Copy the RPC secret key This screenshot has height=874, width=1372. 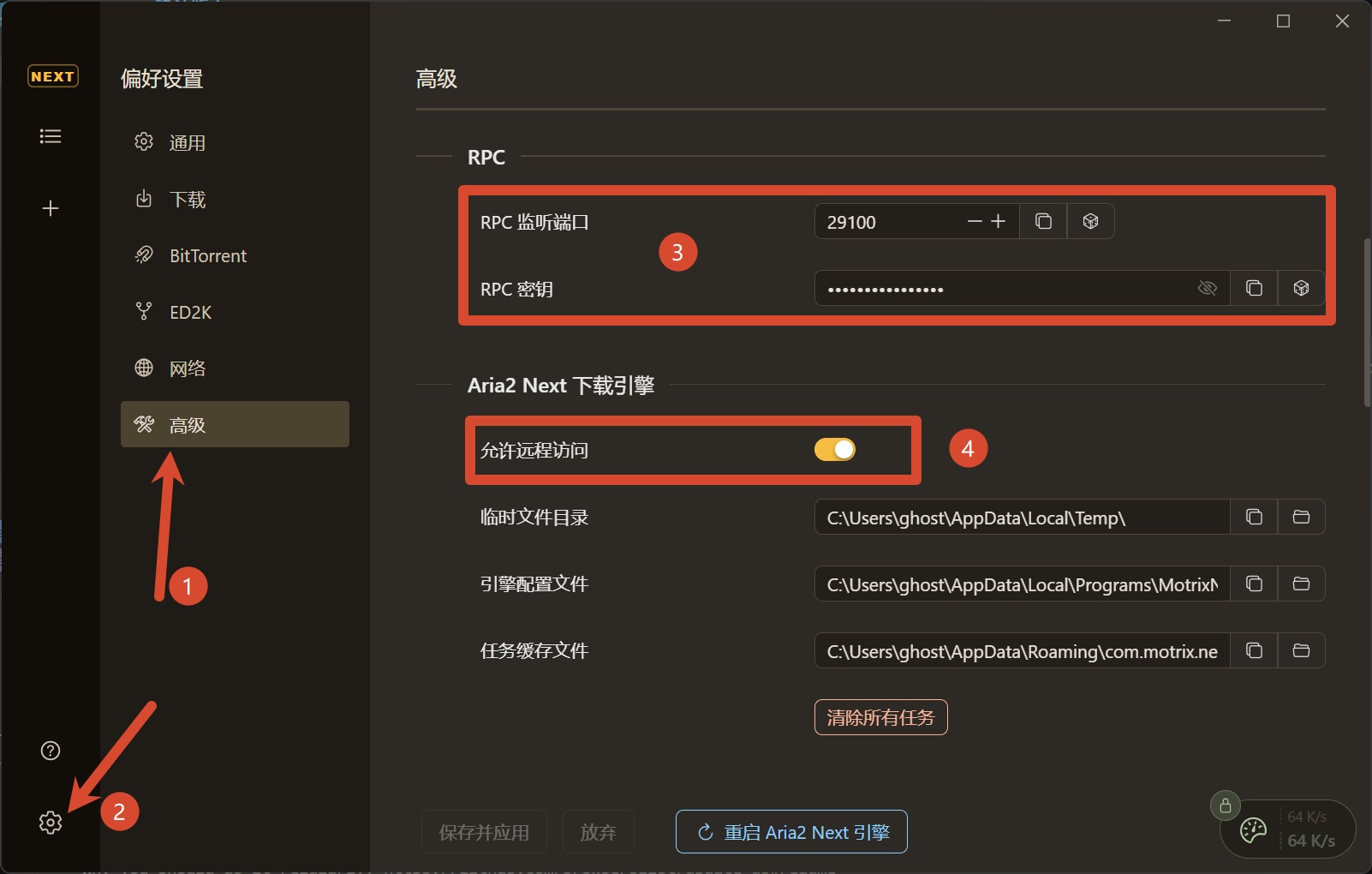pyautogui.click(x=1254, y=288)
